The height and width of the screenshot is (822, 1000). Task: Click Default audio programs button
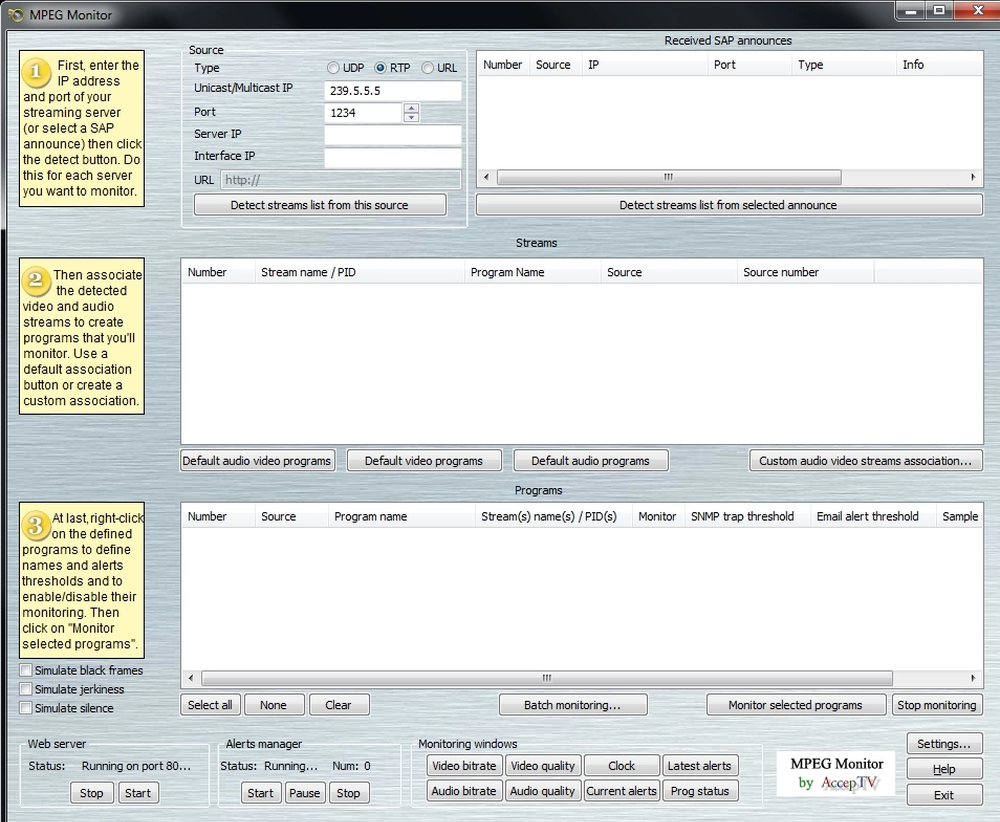591,460
